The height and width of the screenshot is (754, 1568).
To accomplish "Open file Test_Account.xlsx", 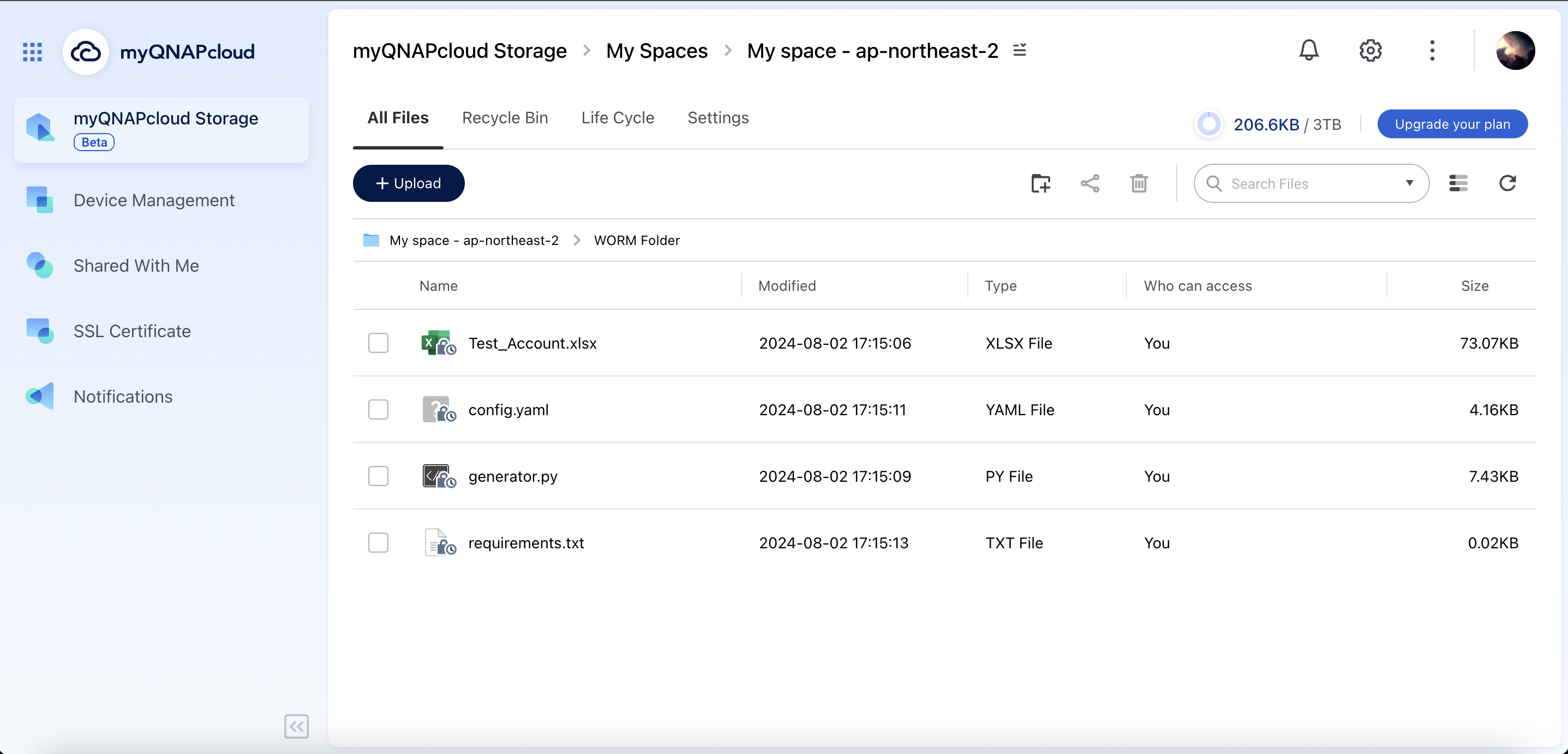I will coord(532,343).
